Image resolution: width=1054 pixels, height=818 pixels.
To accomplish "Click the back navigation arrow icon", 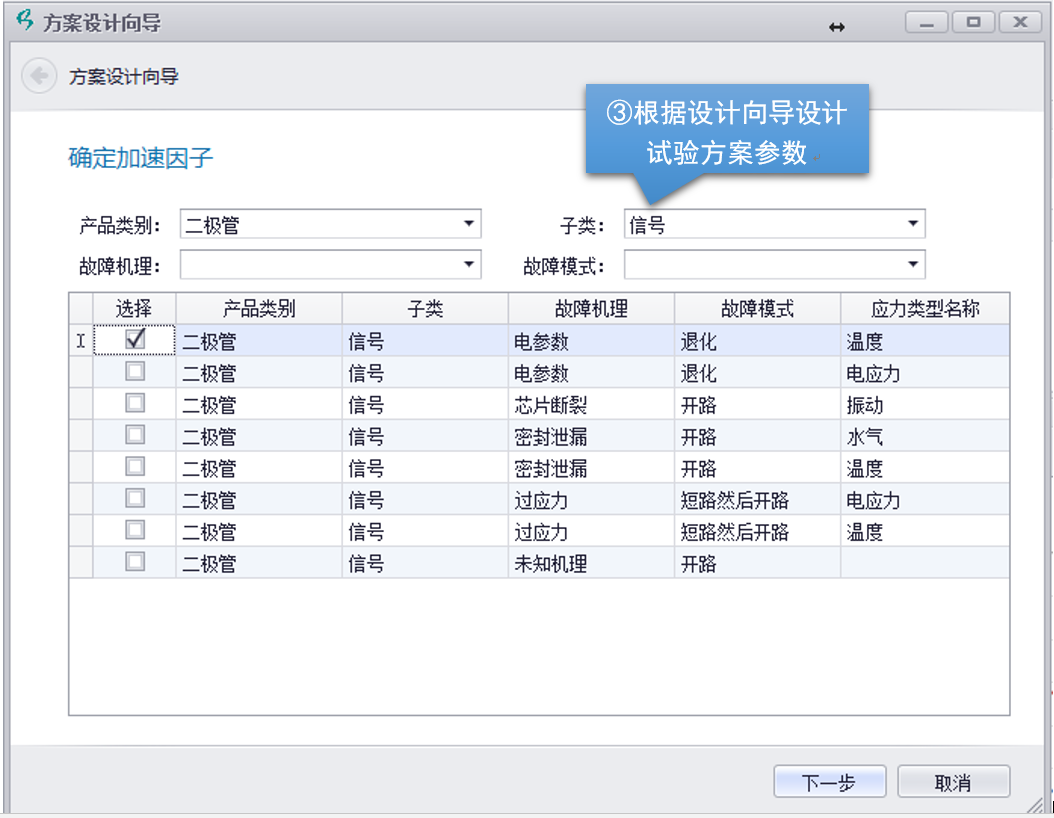I will pyautogui.click(x=38, y=75).
